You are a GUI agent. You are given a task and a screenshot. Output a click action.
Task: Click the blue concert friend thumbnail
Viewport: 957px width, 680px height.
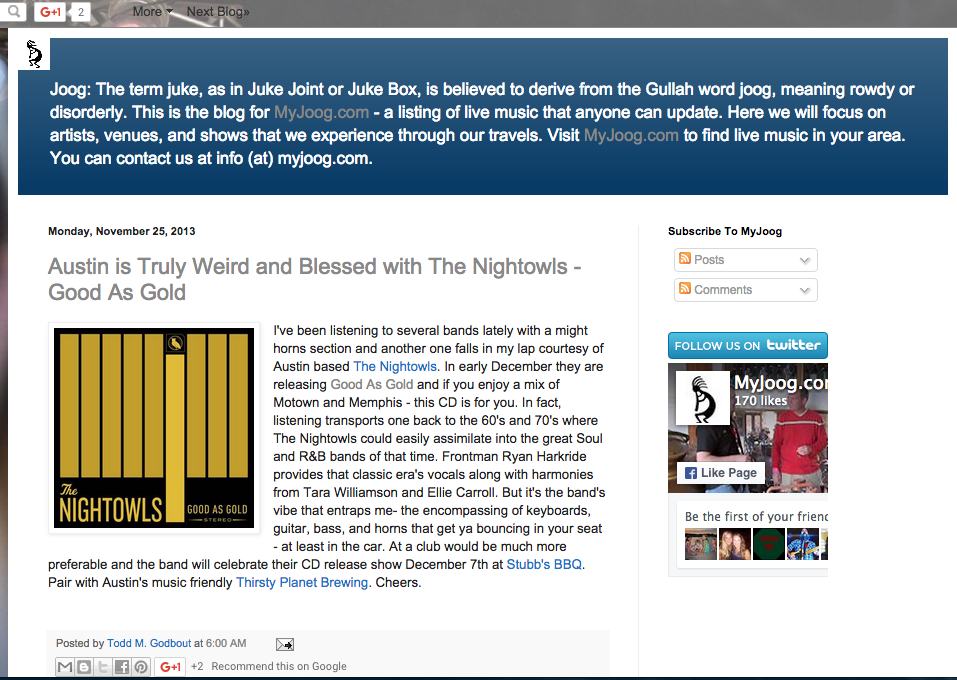[x=803, y=544]
